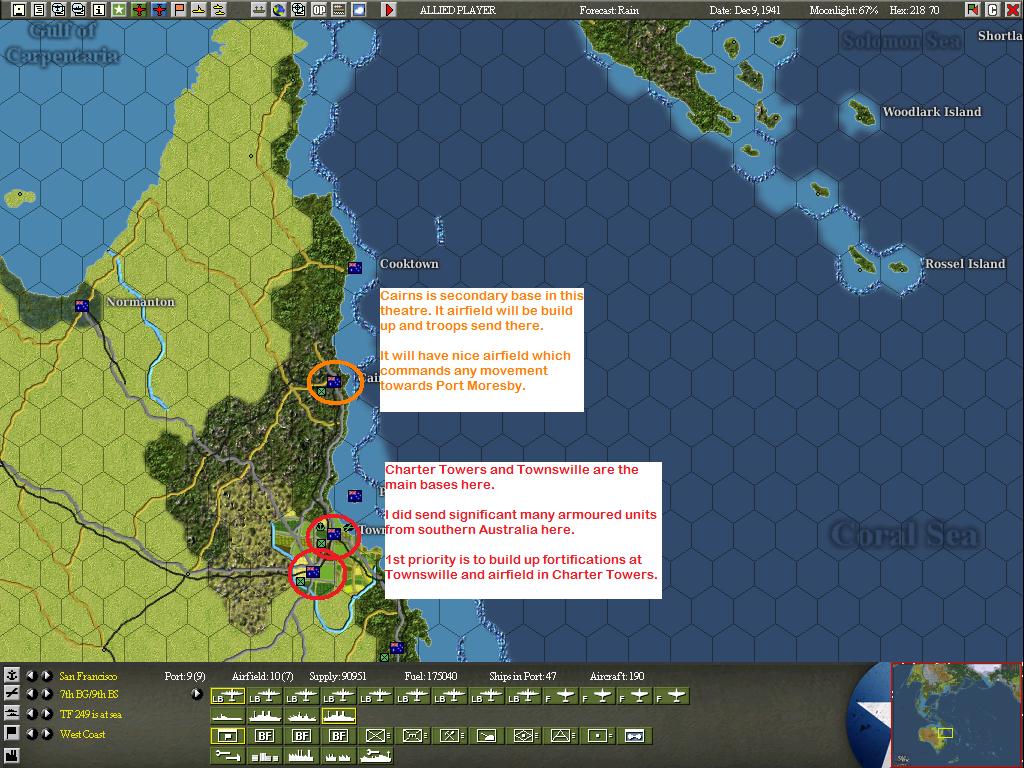Select the highlighted headquarters flag unit icon

click(x=228, y=736)
